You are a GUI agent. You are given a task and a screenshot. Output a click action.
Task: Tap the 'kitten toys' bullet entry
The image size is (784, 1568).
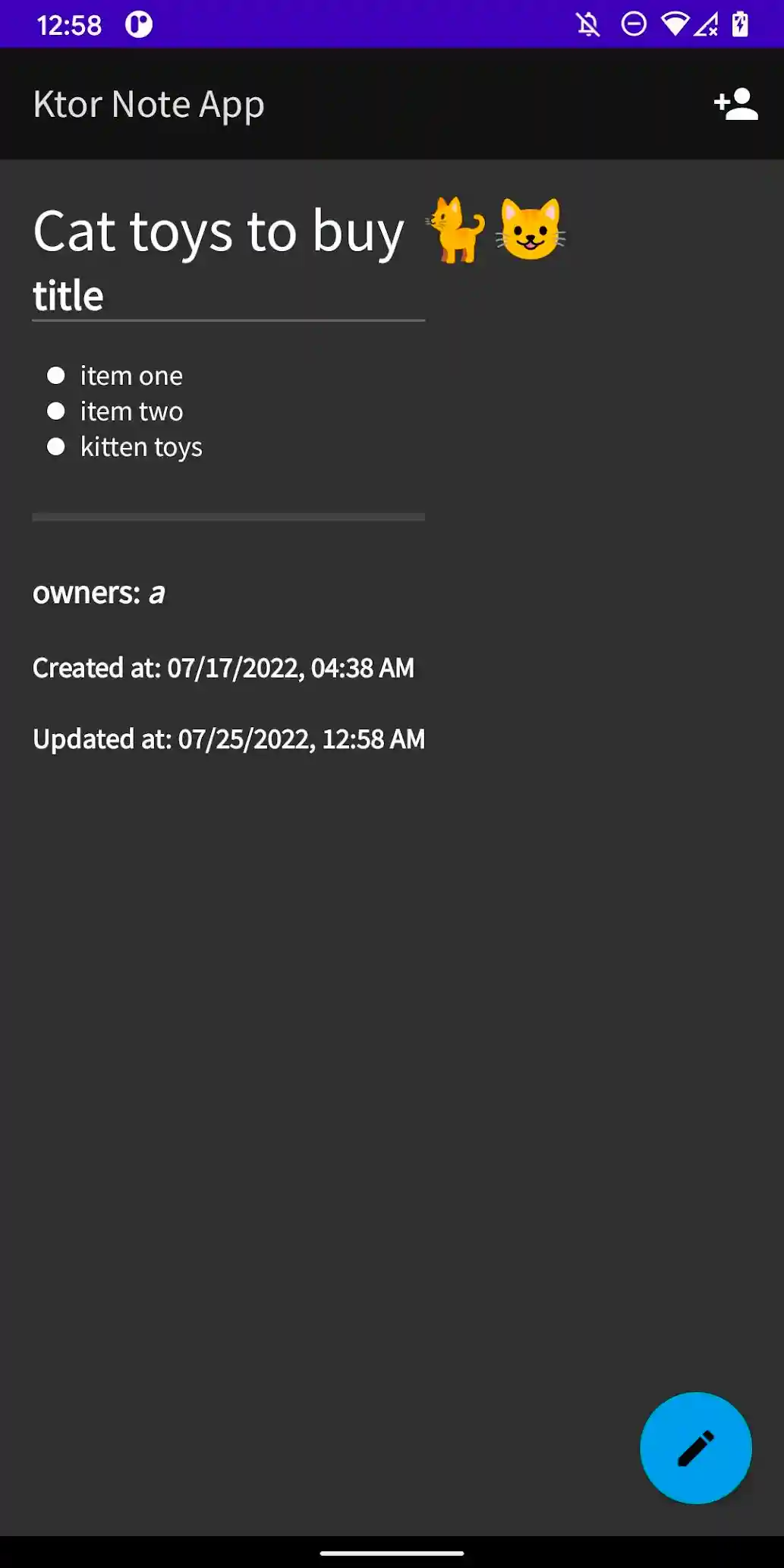141,447
